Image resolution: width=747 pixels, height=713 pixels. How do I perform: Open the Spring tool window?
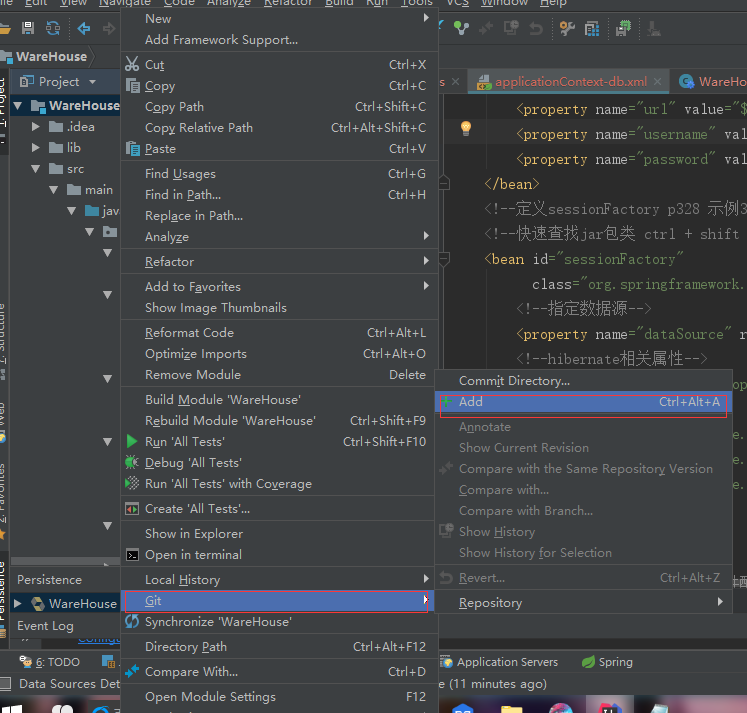coord(607,662)
